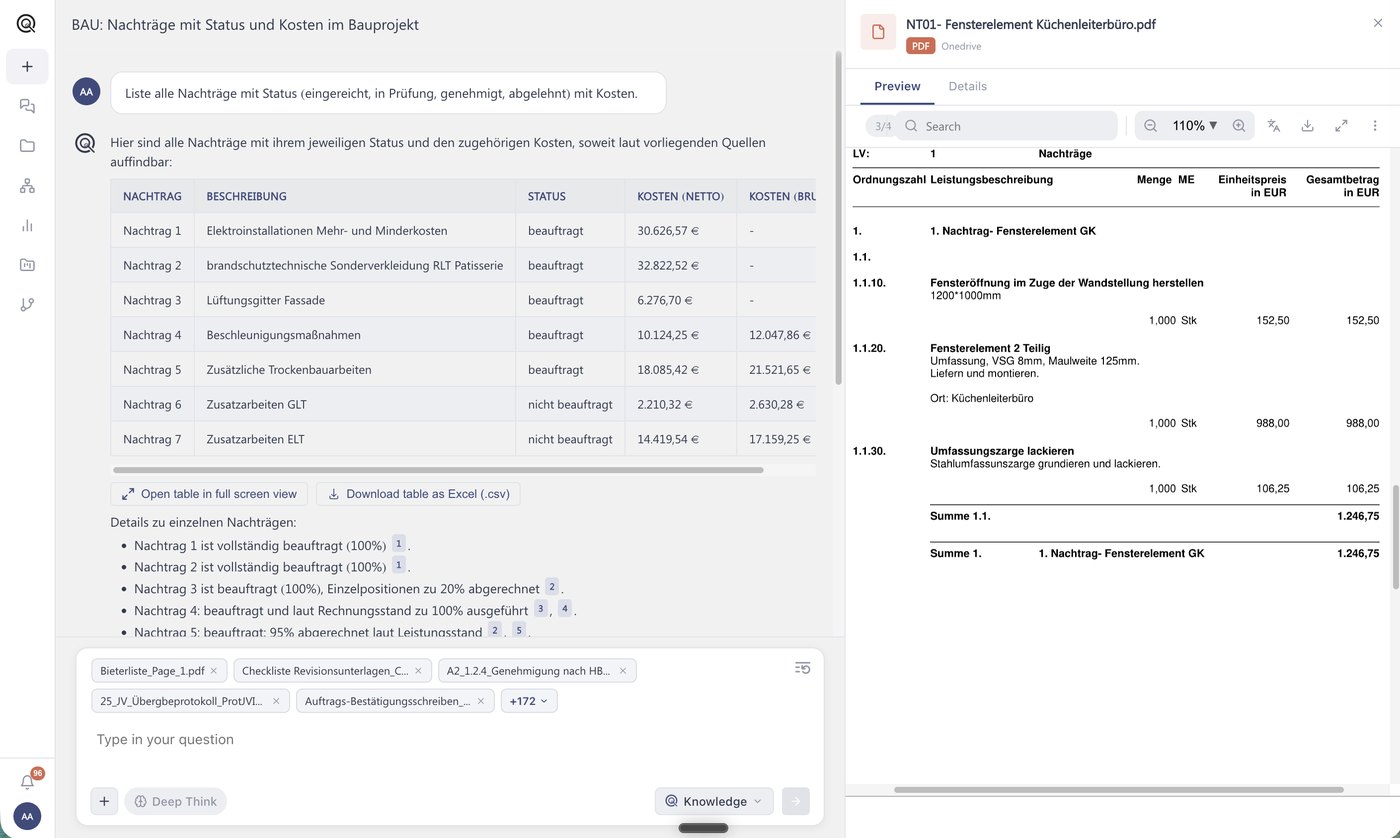This screenshot has height=838, width=1400.
Task: Open the folder icon in the sidebar
Action: click(27, 146)
